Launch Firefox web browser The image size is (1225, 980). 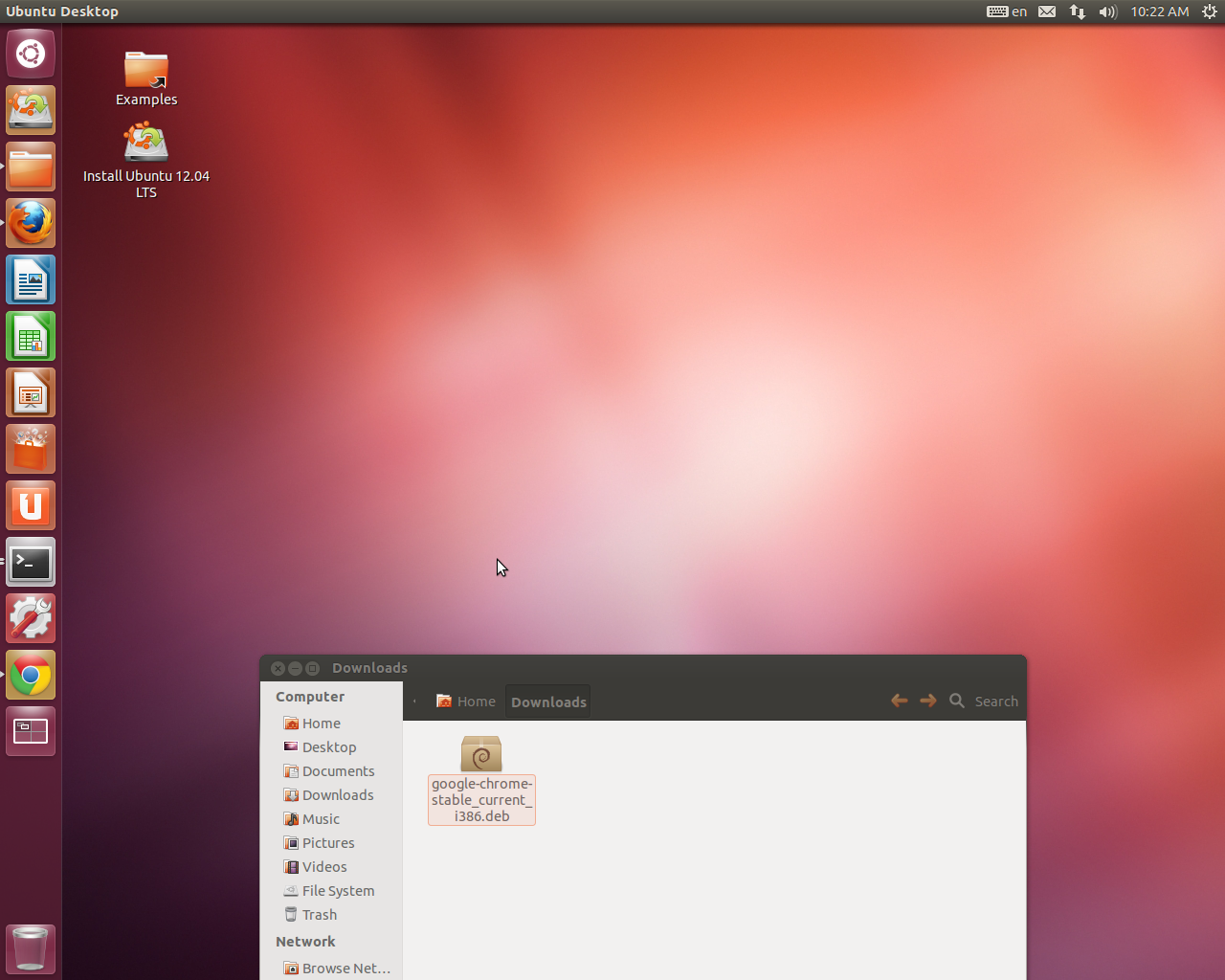(x=31, y=223)
